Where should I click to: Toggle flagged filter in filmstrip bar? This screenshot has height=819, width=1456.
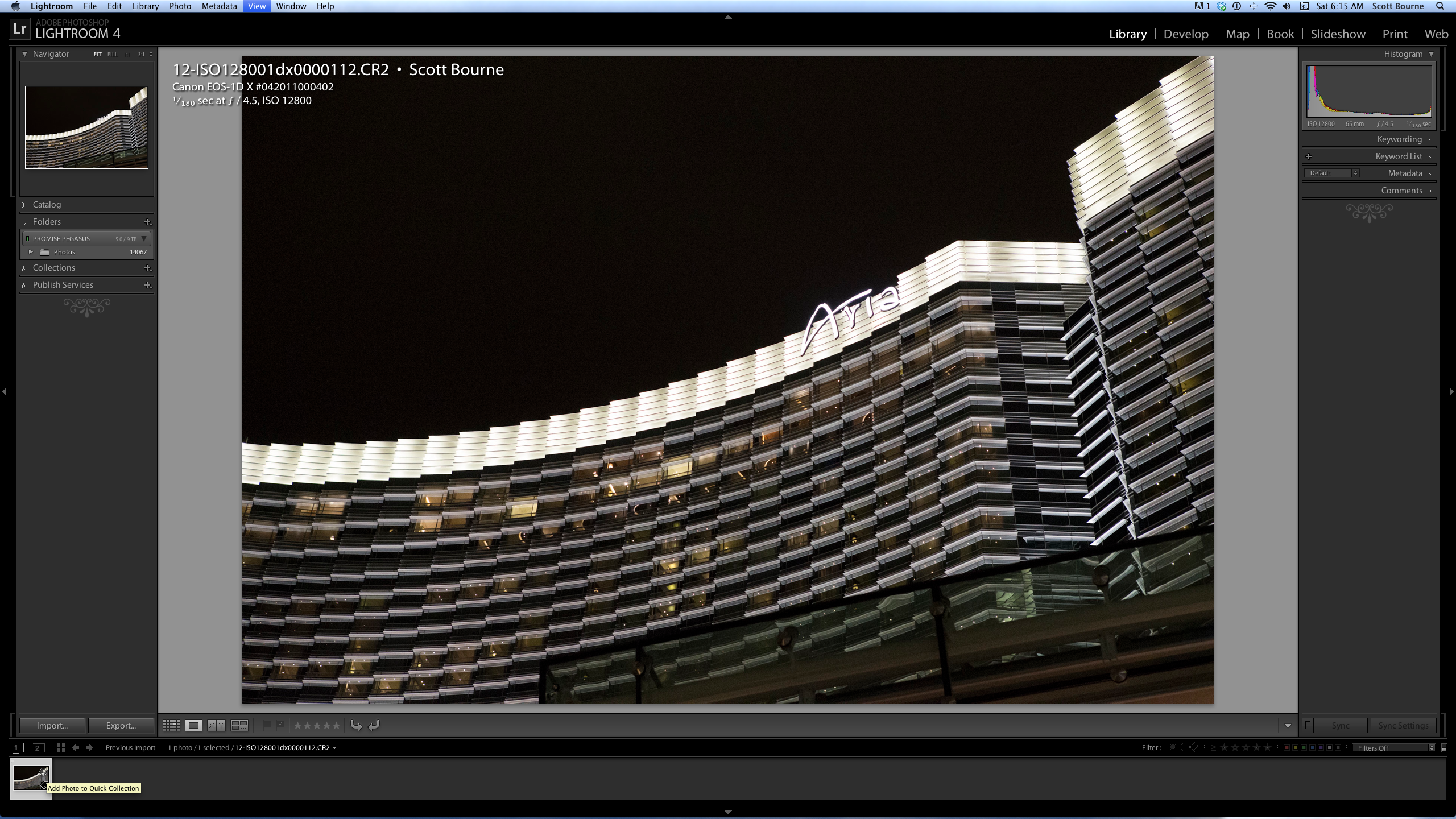(x=1172, y=747)
